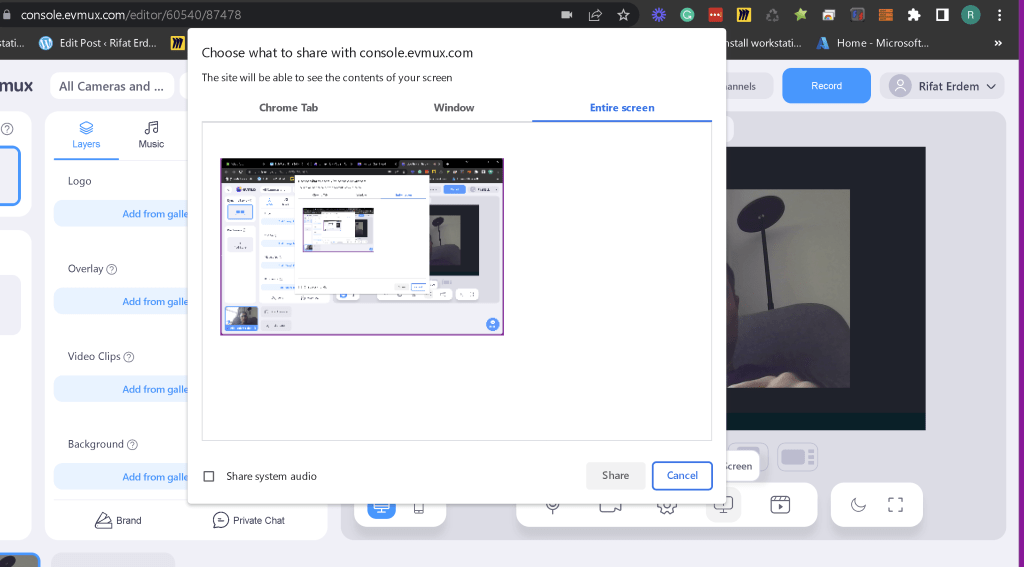Click the camera indicator icon in address bar
This screenshot has height=567, width=1024.
(x=566, y=14)
